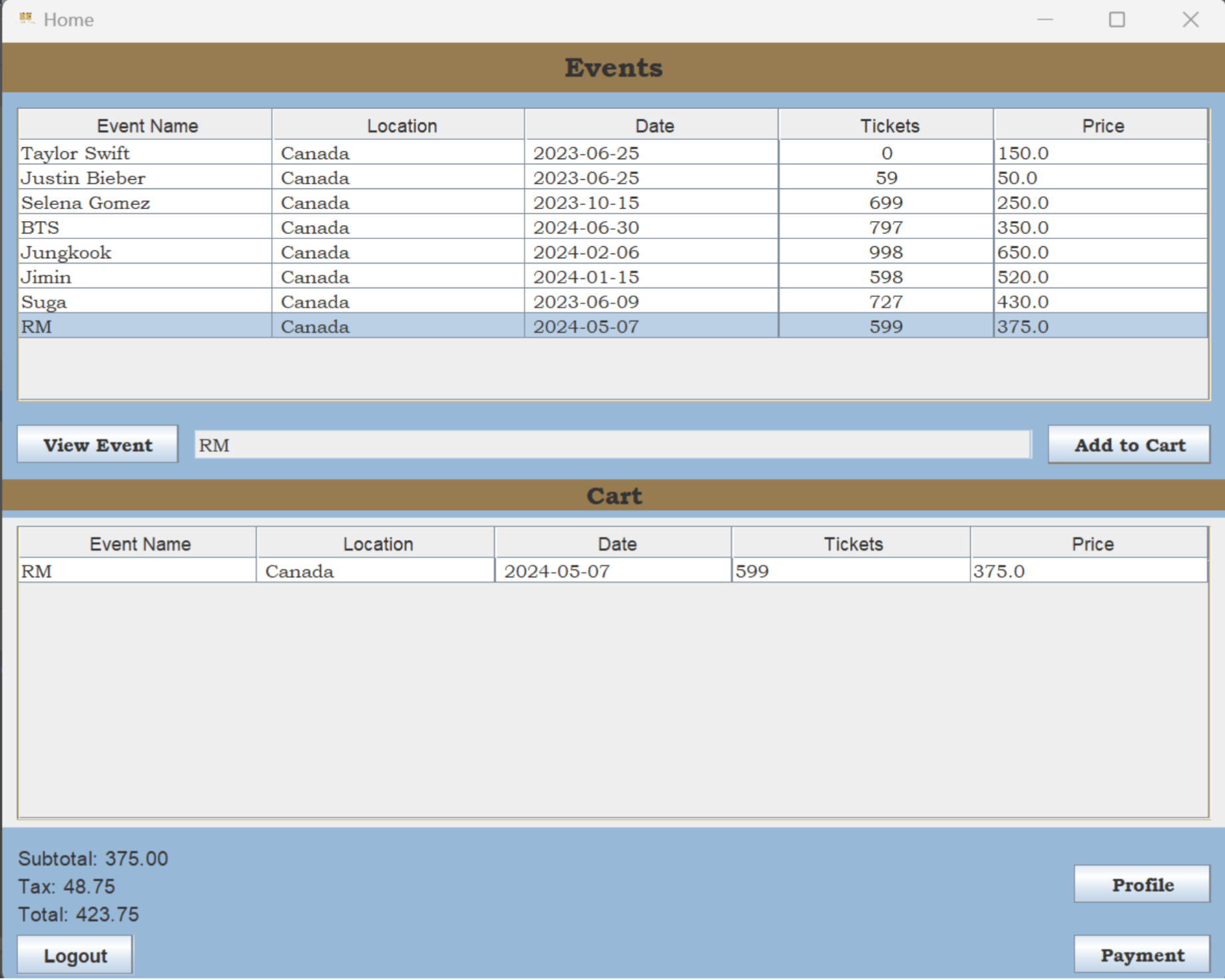This screenshot has height=980, width=1225.
Task: Select Date column header in Events table
Action: point(652,125)
